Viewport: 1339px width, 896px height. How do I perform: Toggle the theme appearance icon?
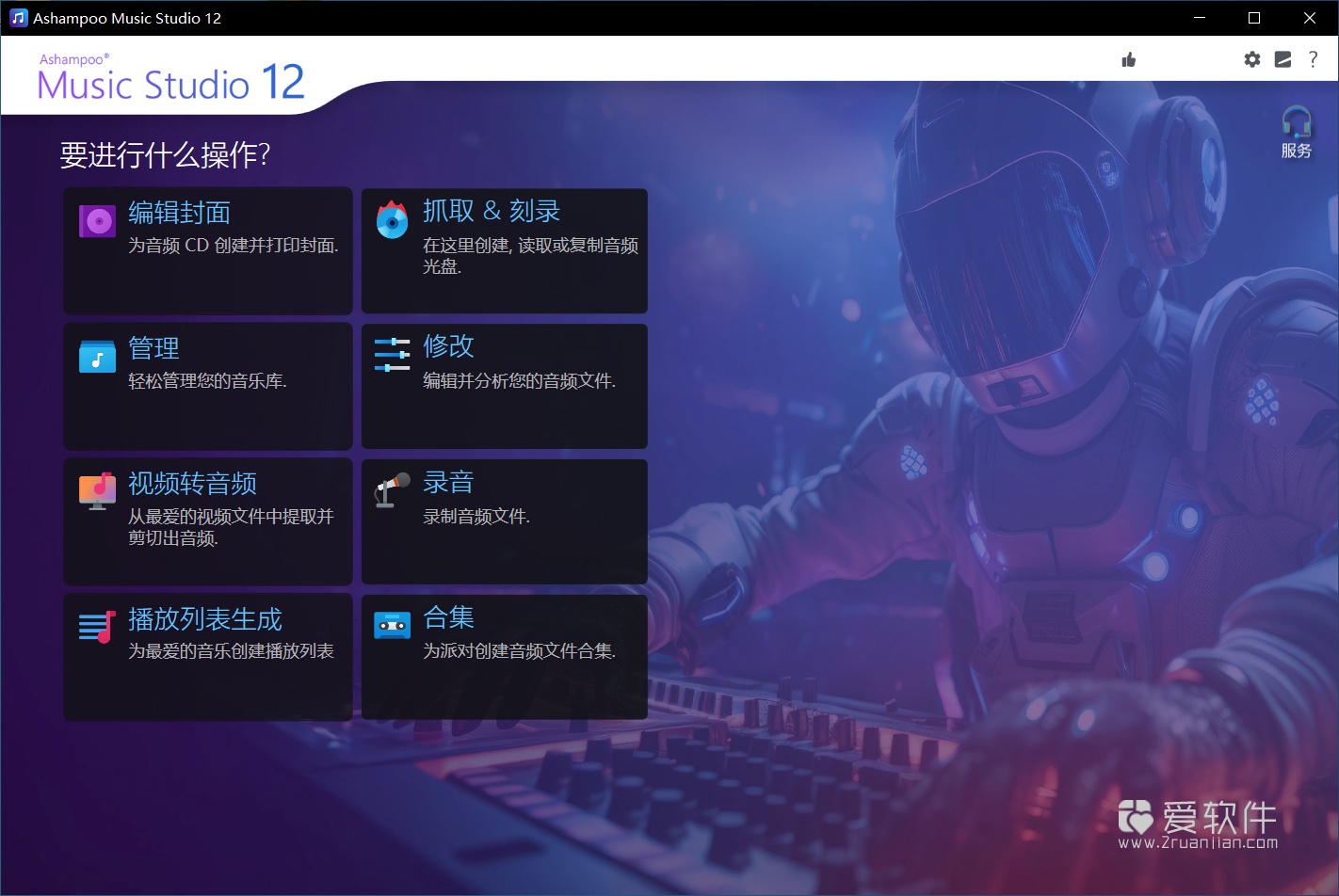tap(1283, 58)
